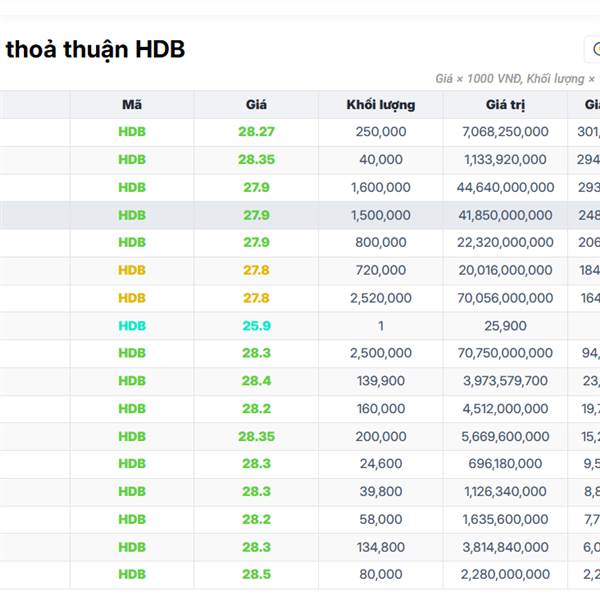Viewport: 600px width, 600px height.
Task: Select the highlighted row with 1,500,000 volume
Action: click(380, 215)
